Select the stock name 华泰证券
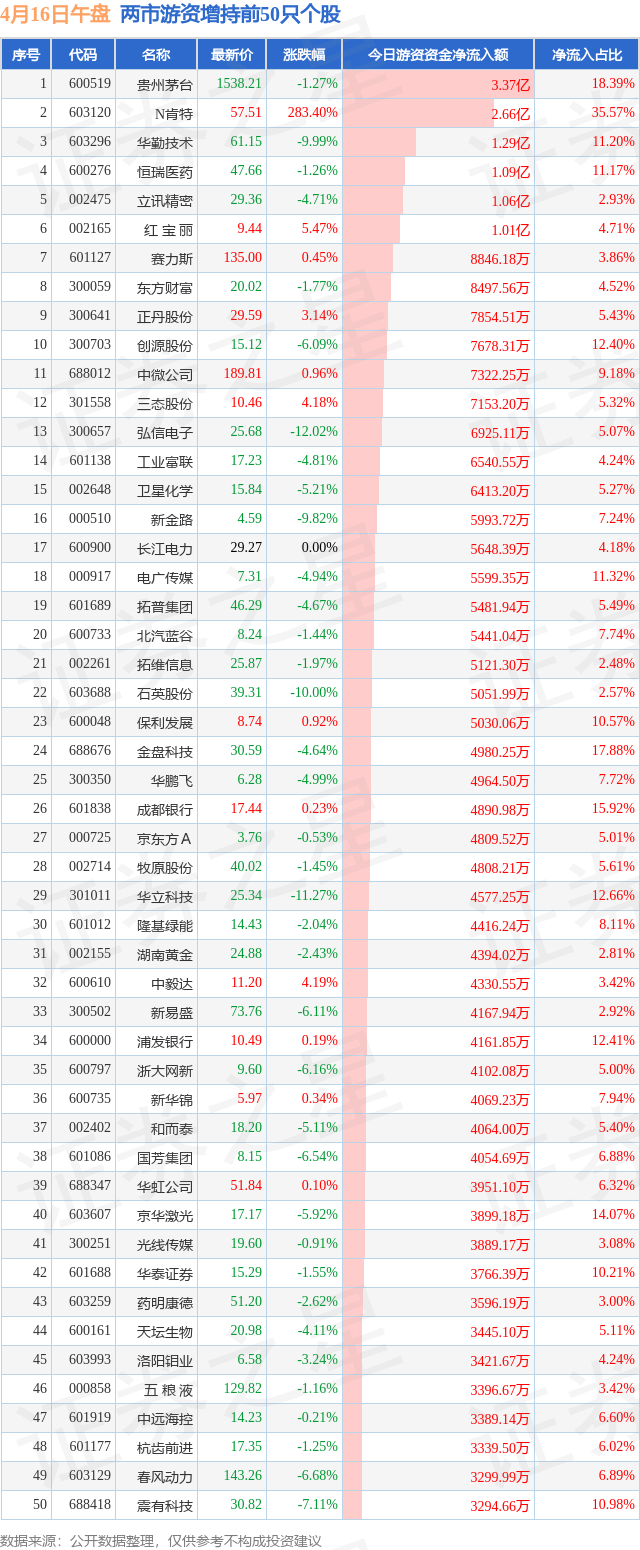Screen dimensions: 640x1550 [x=165, y=1273]
